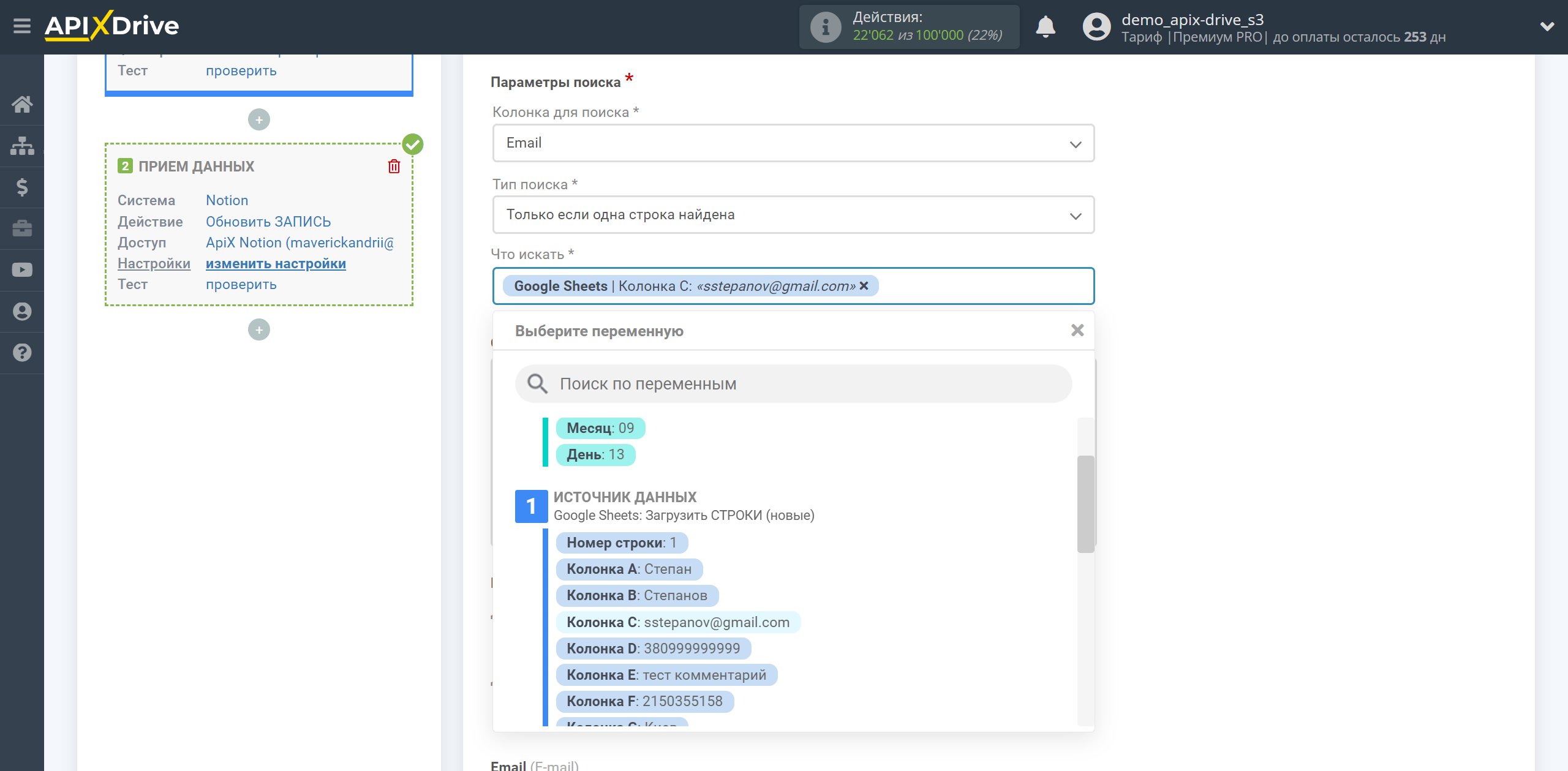
Task: Click the user avatar icon
Action: point(1096,27)
